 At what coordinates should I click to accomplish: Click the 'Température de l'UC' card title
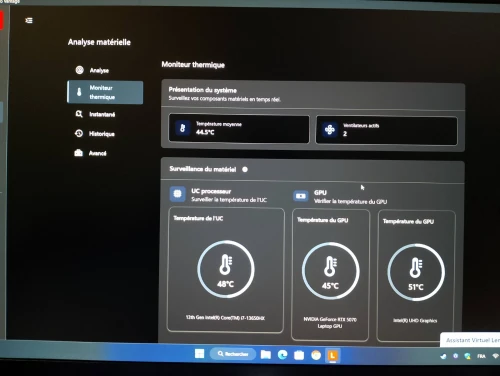[x=198, y=218]
